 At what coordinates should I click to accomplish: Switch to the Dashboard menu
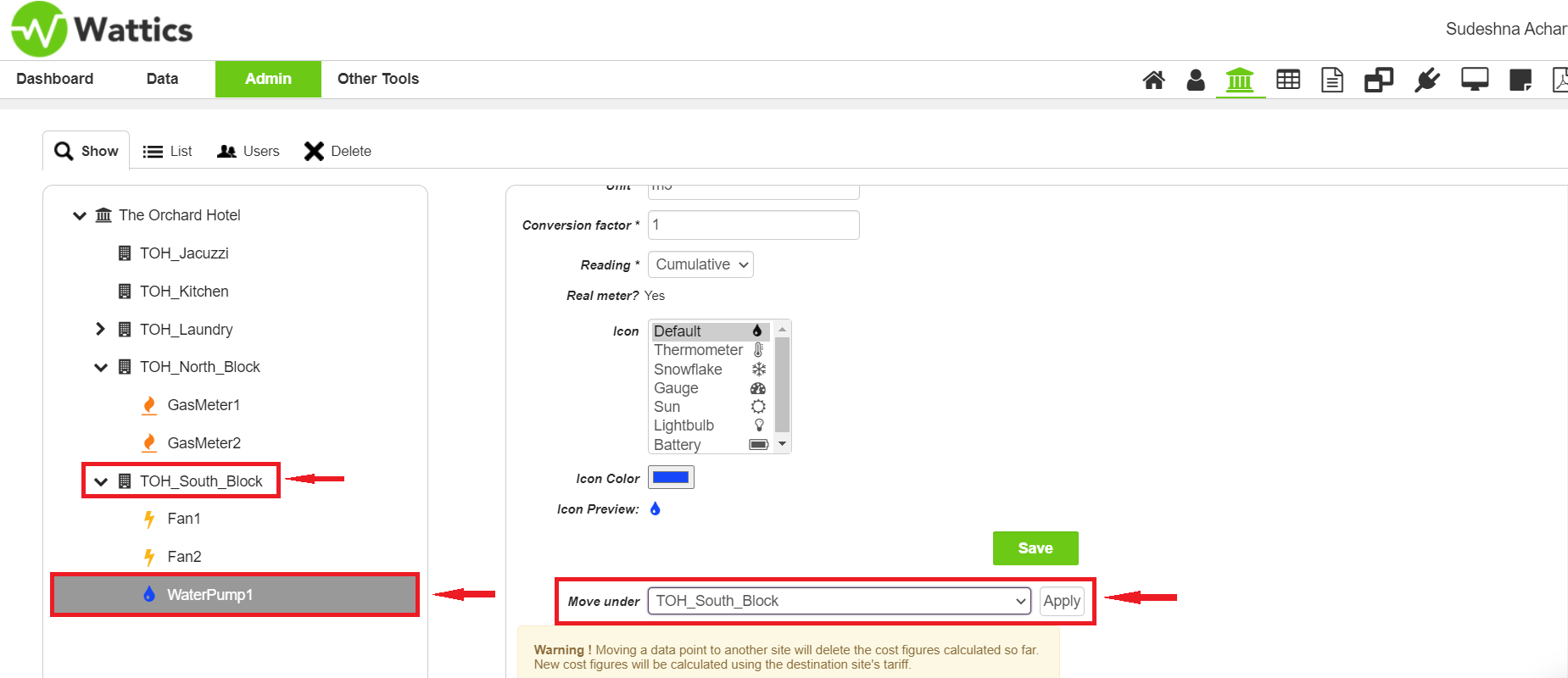point(55,79)
